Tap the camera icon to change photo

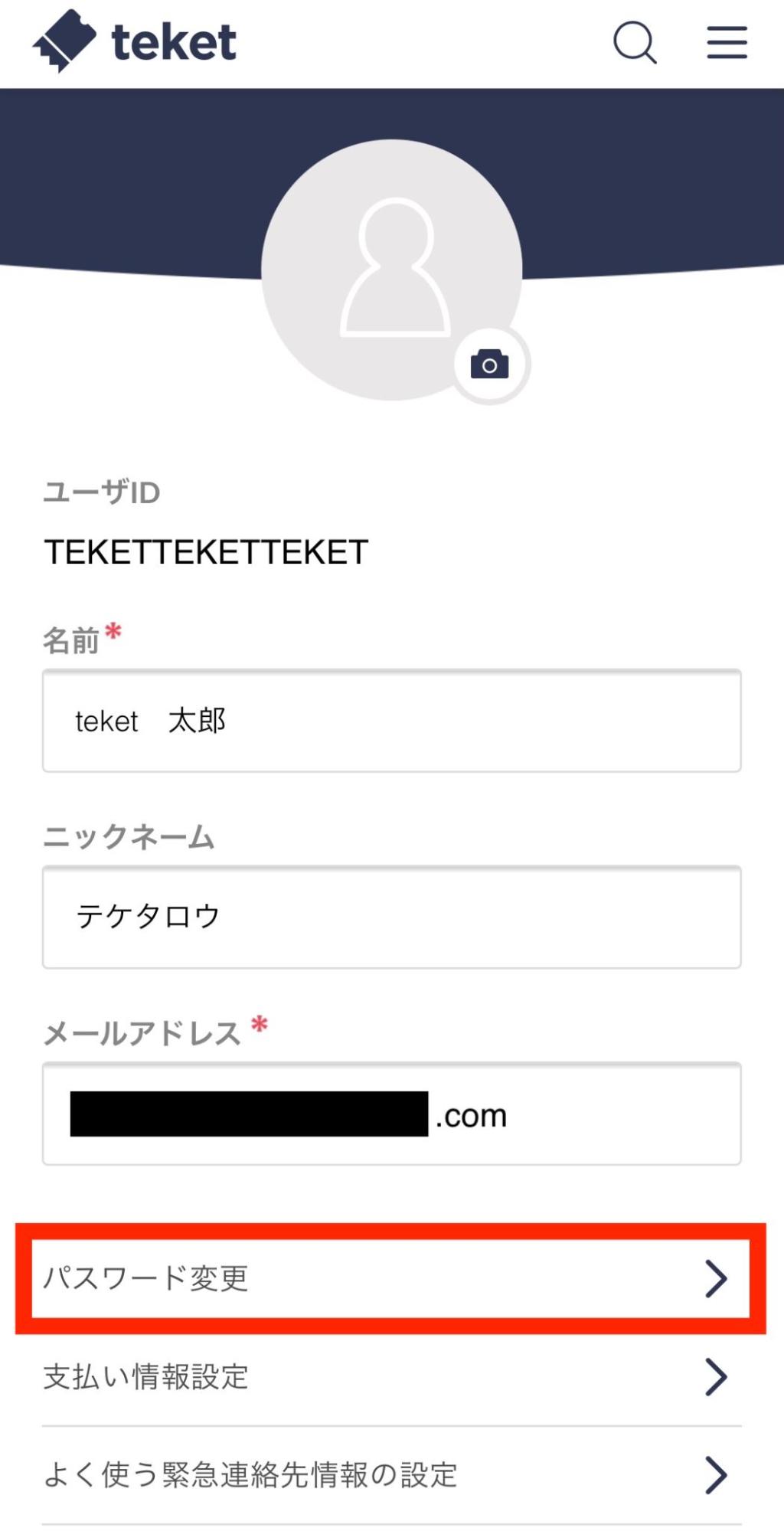coord(490,365)
